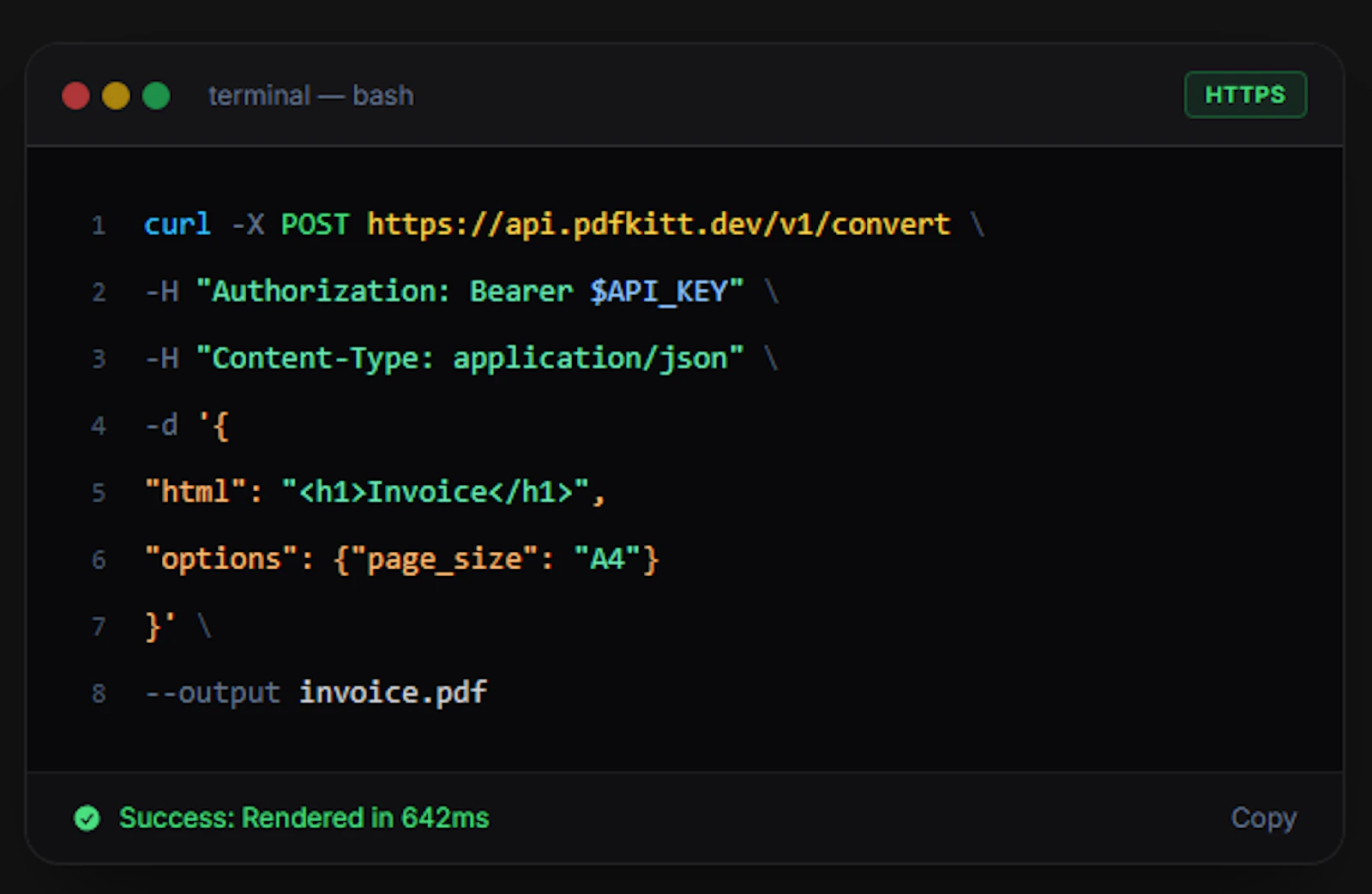Click the 'Success: Rendered in 642ms' status
Image resolution: width=1372 pixels, height=894 pixels.
coord(304,818)
